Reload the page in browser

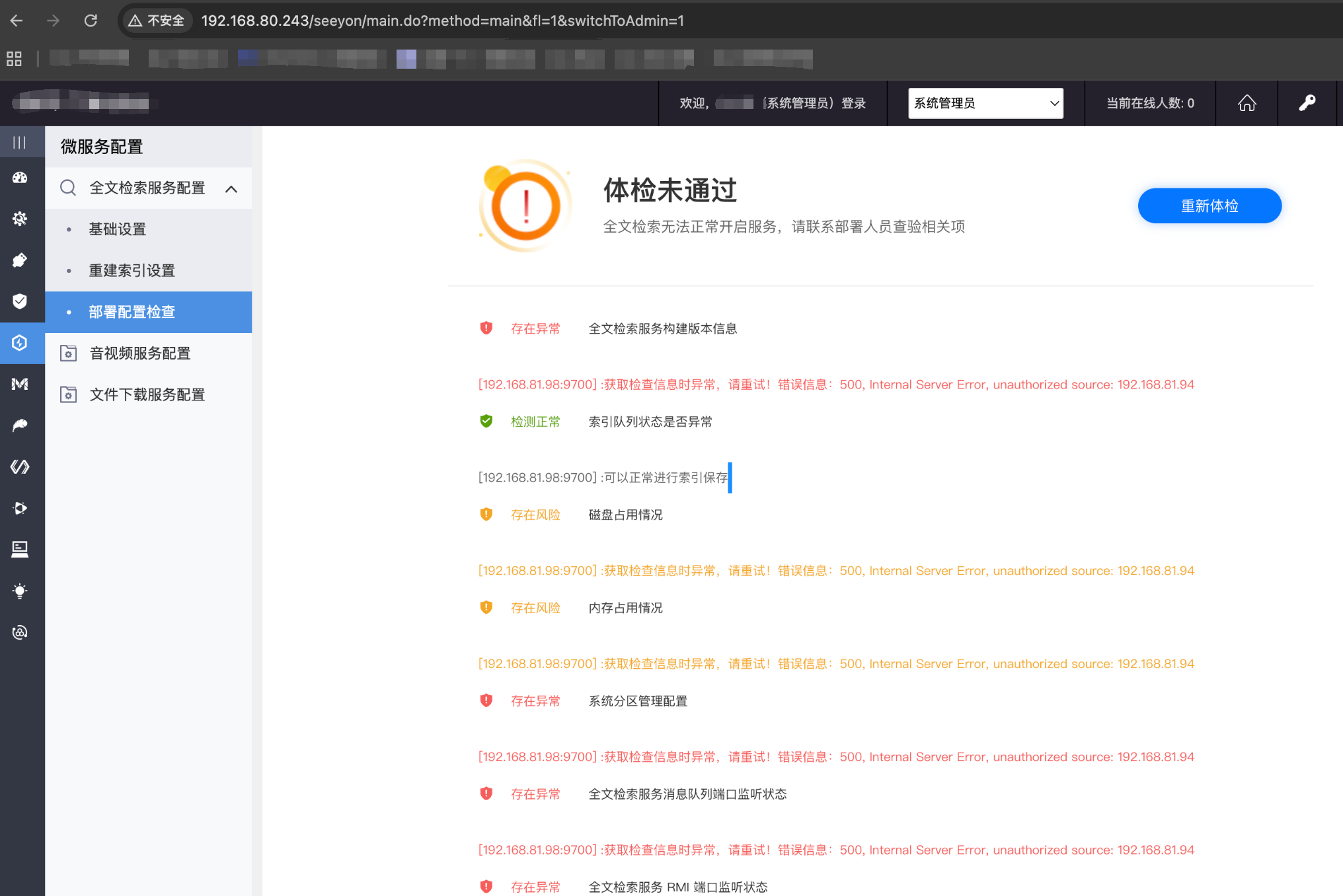pyautogui.click(x=91, y=20)
